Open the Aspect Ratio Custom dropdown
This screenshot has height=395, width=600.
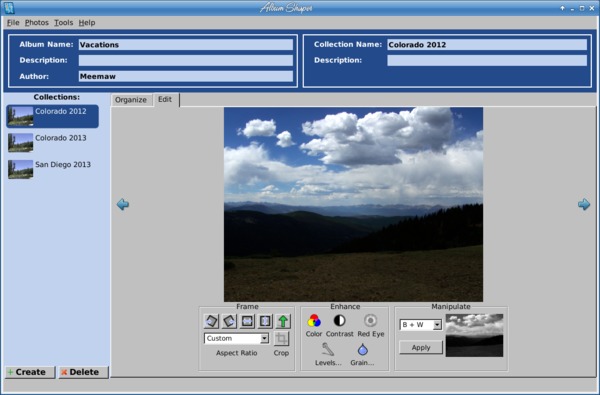point(236,338)
